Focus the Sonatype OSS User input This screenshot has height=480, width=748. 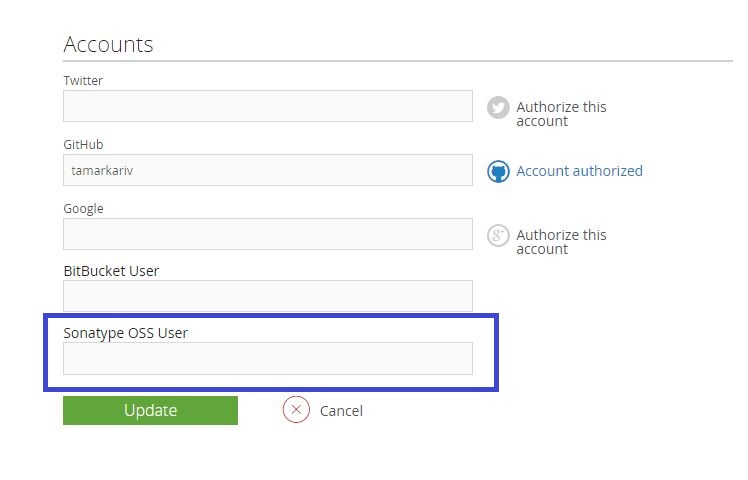[267, 358]
